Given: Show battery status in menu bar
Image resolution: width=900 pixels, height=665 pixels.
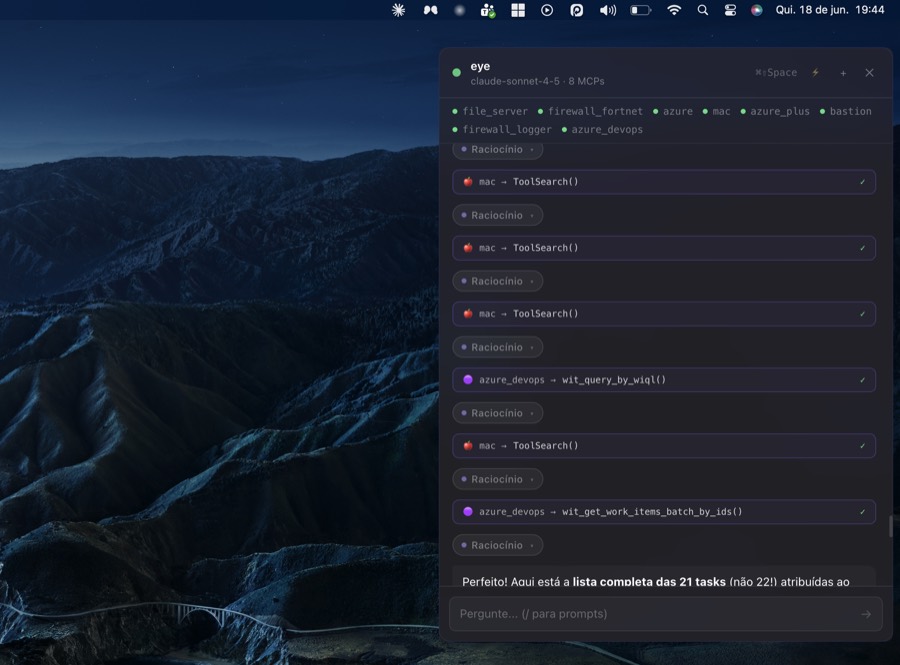Looking at the screenshot, I should tap(641, 10).
